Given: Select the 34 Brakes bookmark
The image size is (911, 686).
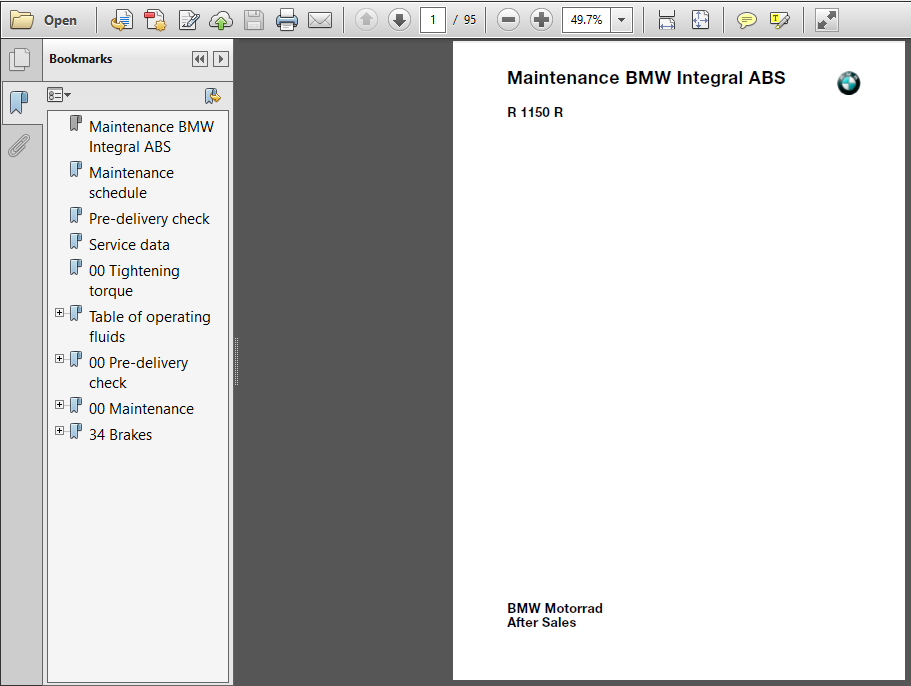Looking at the screenshot, I should pos(120,434).
